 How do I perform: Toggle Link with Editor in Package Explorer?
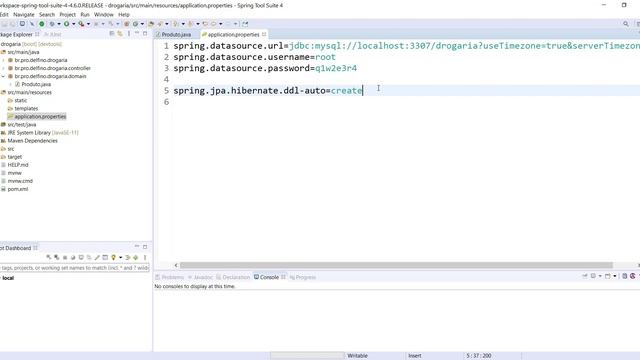[120, 34]
